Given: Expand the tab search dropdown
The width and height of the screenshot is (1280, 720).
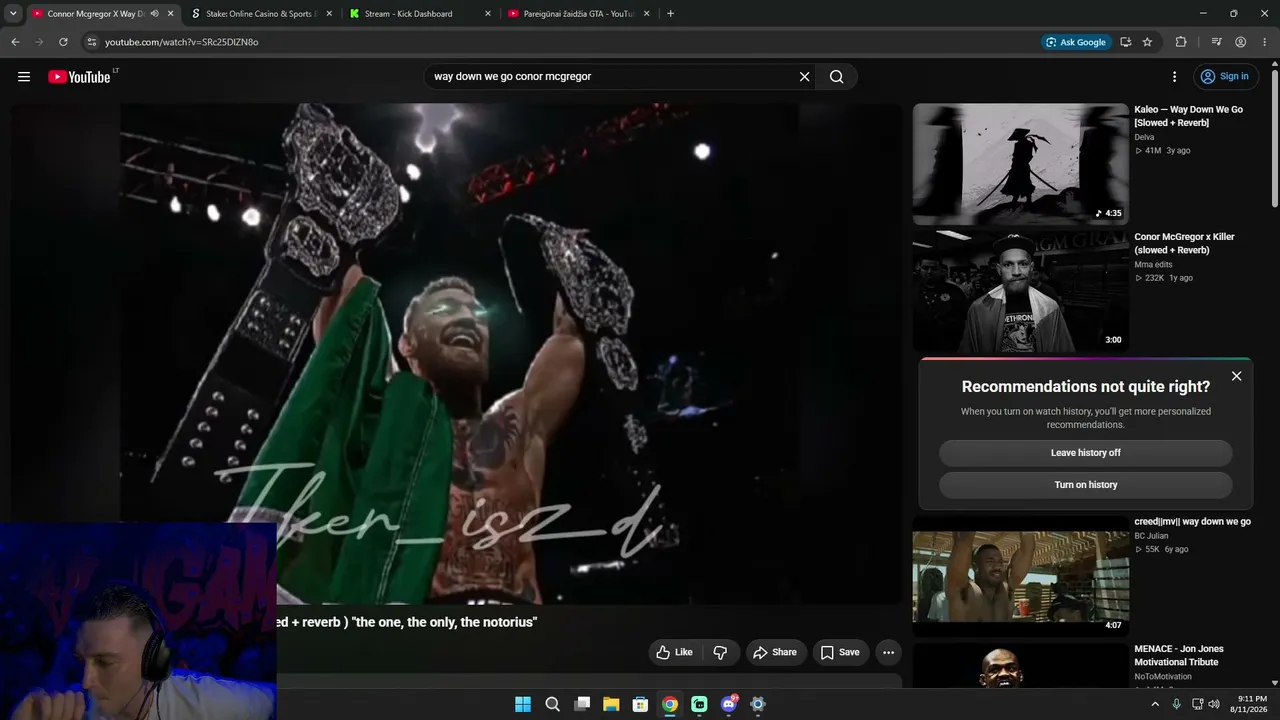Looking at the screenshot, I should 13,14.
